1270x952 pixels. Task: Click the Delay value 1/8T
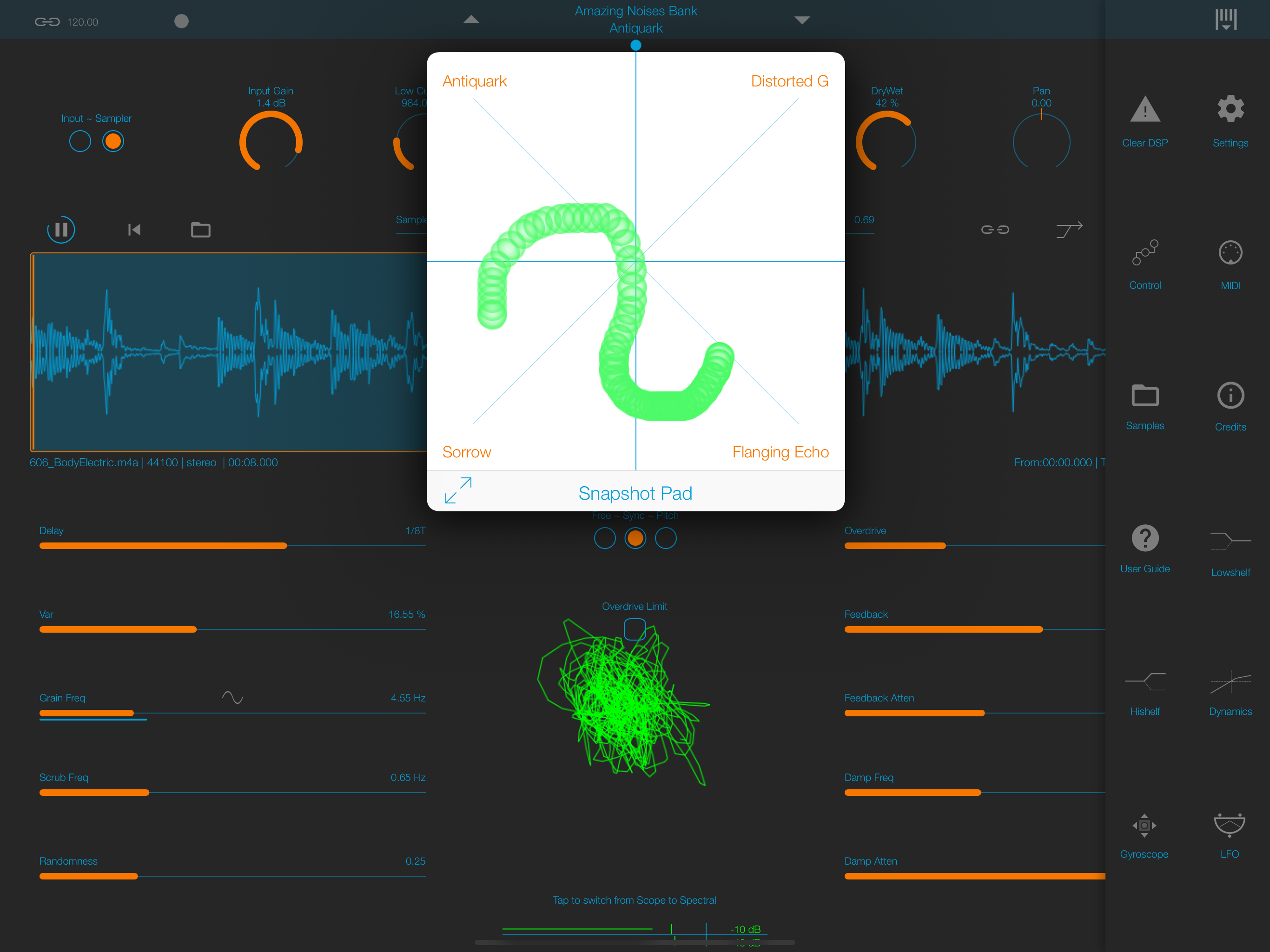click(416, 530)
